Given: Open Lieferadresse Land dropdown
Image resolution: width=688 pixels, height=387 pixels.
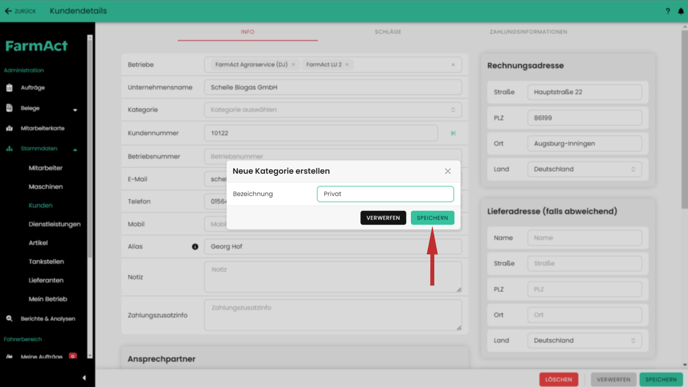Looking at the screenshot, I should (584, 340).
